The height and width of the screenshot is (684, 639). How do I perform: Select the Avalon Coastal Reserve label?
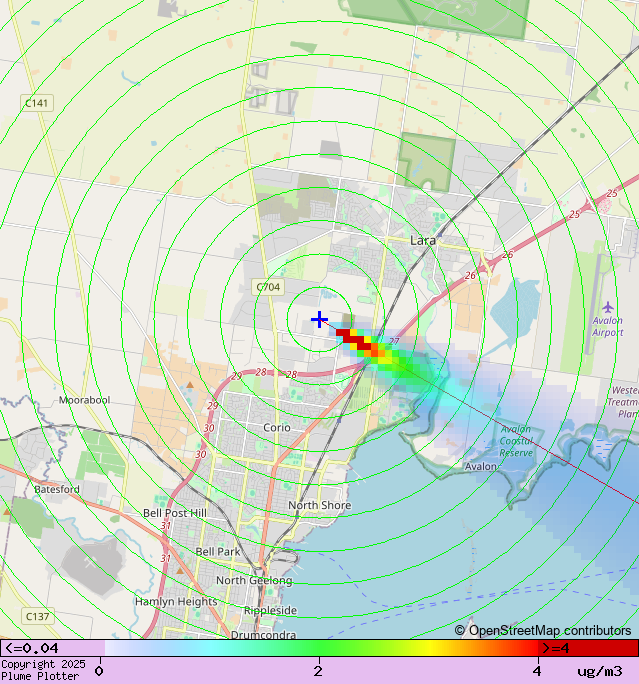pos(516,441)
